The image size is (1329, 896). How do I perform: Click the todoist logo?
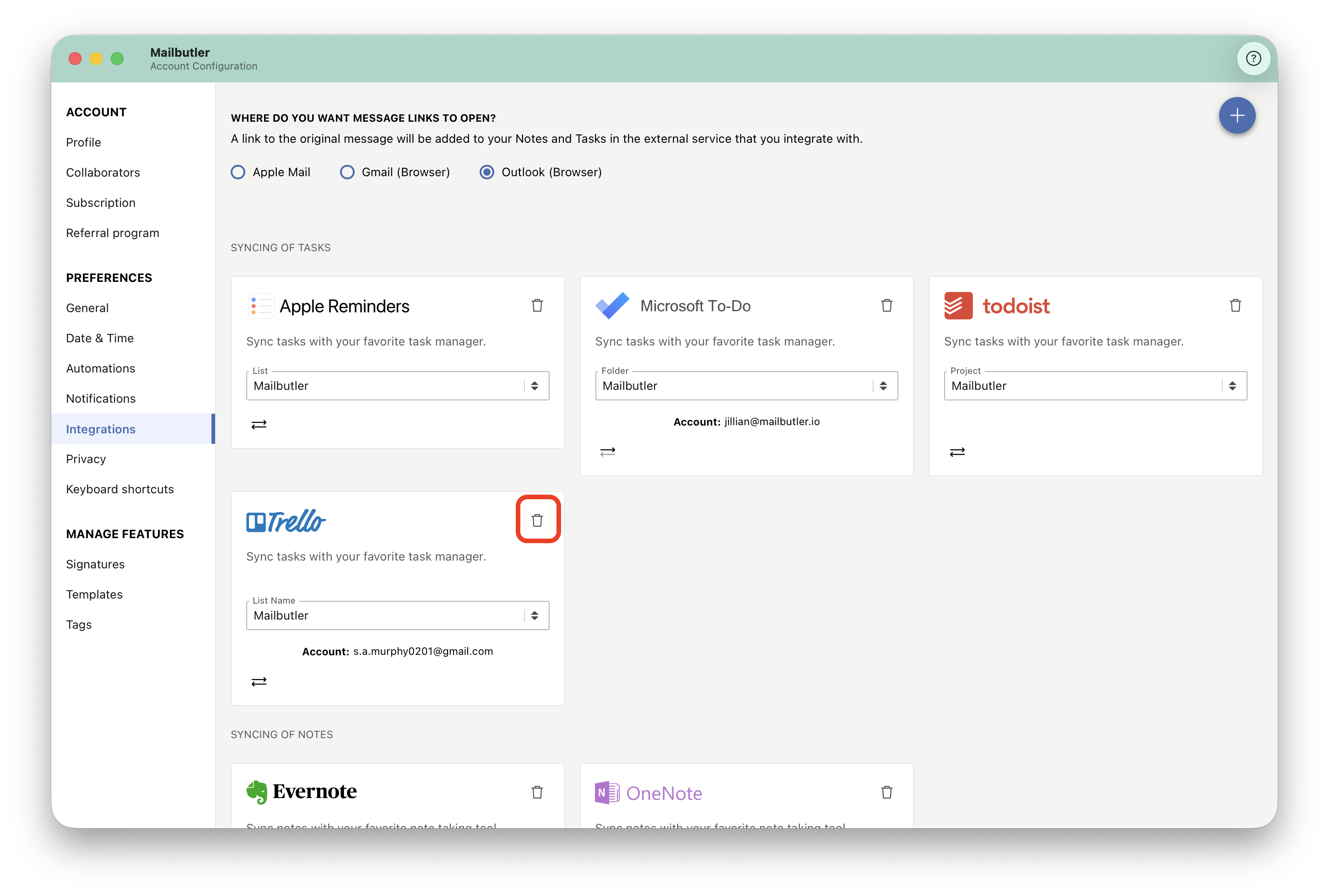(x=996, y=306)
